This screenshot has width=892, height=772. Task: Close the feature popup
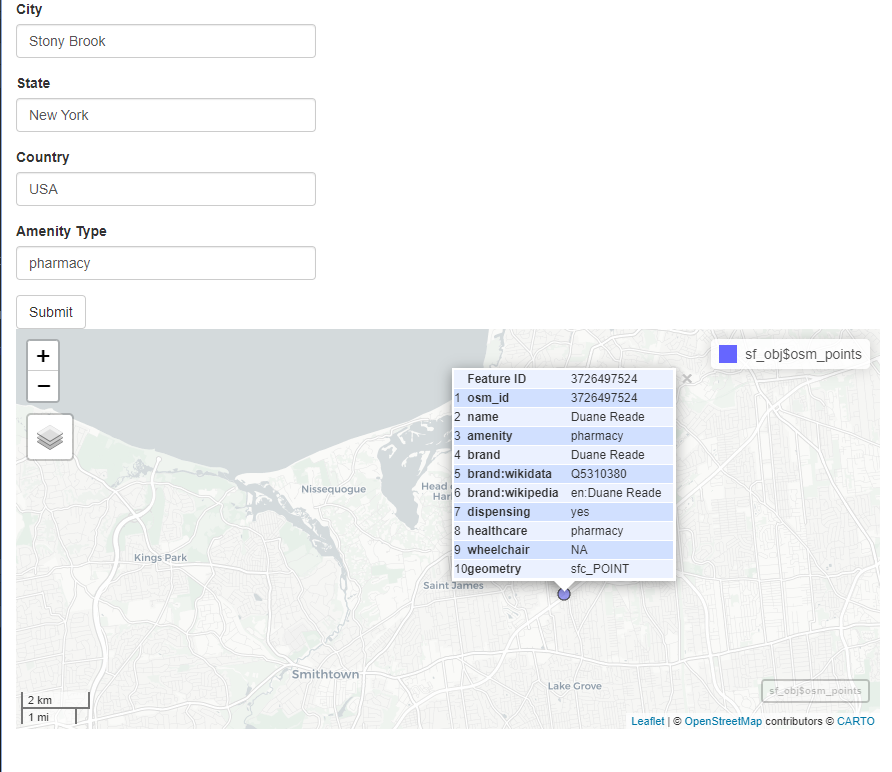686,379
